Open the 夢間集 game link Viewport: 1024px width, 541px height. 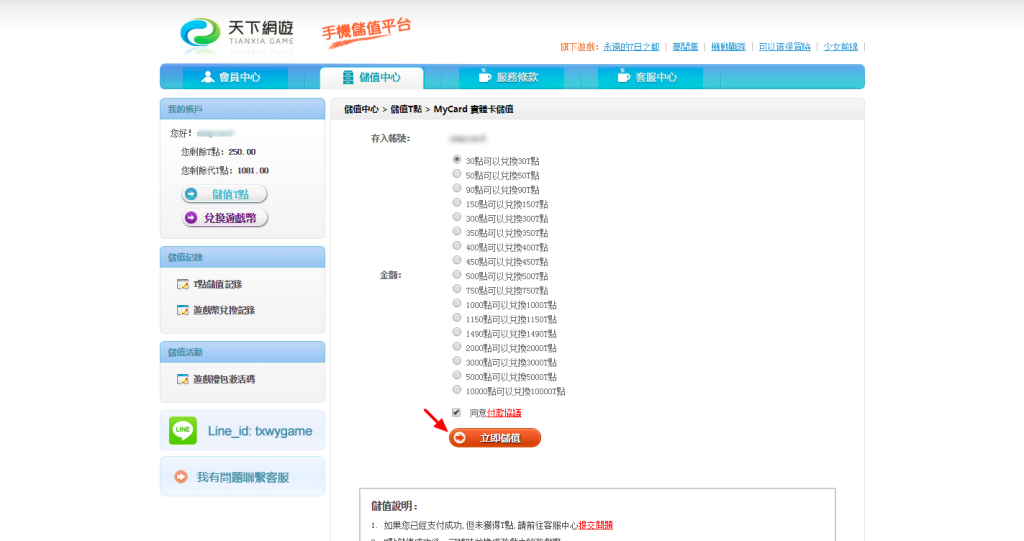[685, 47]
